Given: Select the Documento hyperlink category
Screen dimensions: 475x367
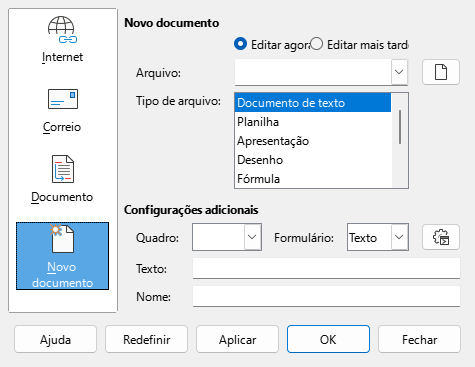Looking at the screenshot, I should [62, 179].
